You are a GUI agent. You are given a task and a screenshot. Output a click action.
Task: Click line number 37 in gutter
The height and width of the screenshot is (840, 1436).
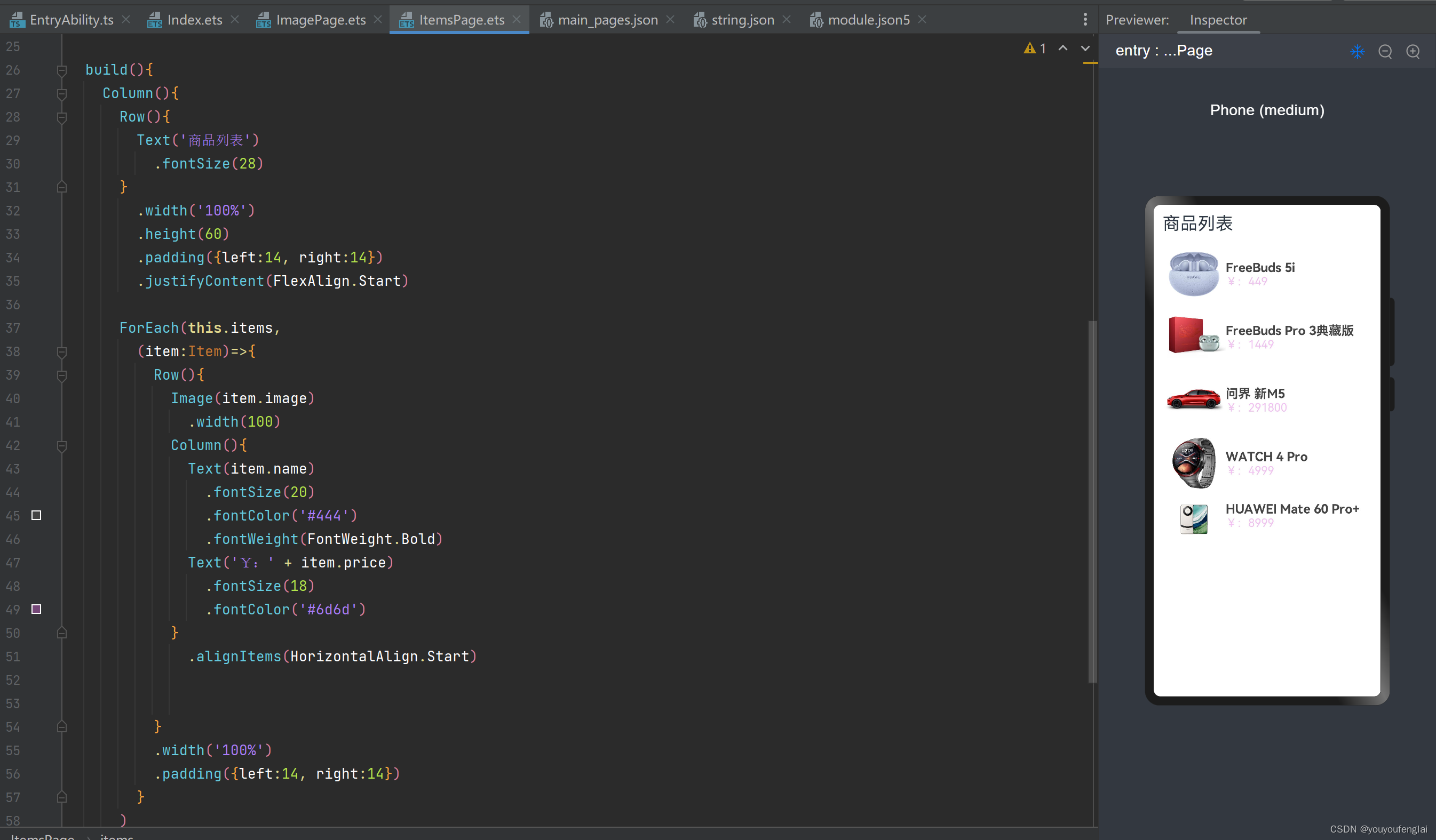click(13, 329)
